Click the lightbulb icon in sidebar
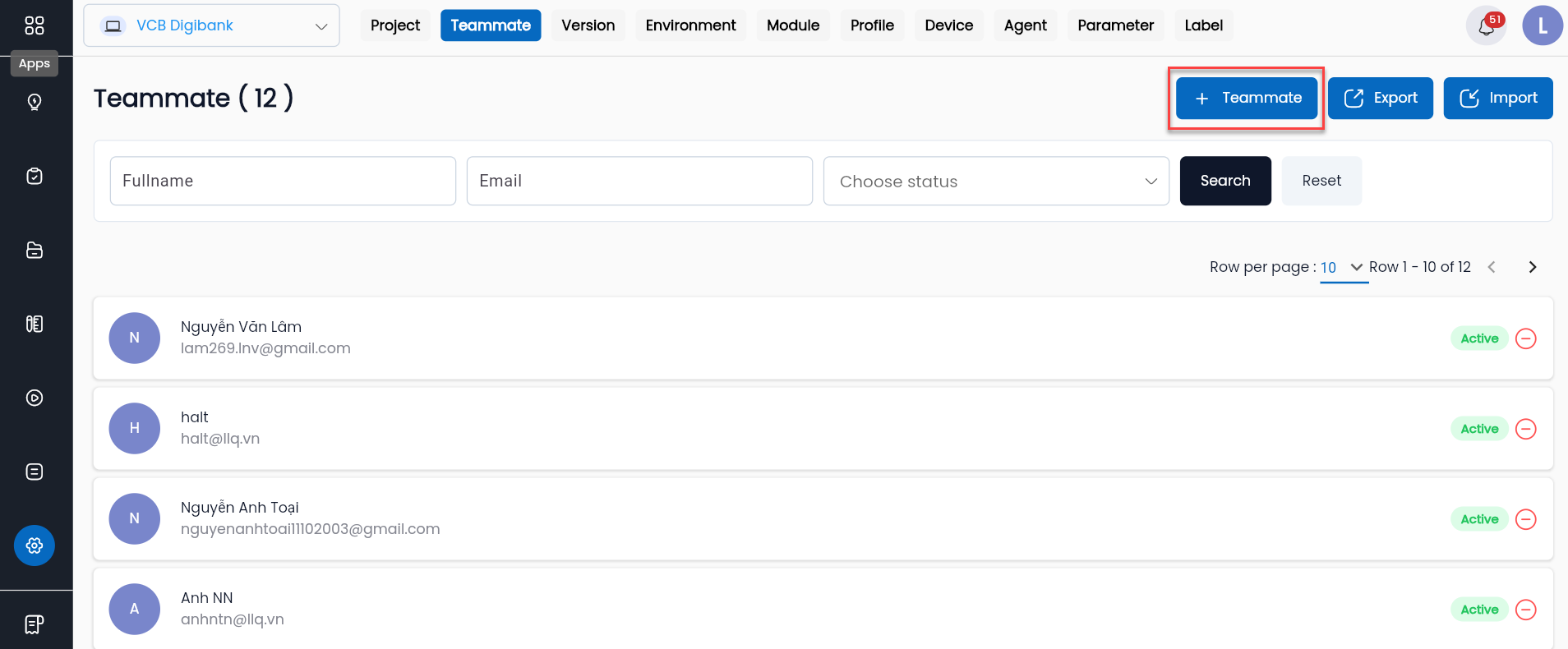Image resolution: width=1568 pixels, height=649 pixels. click(35, 102)
